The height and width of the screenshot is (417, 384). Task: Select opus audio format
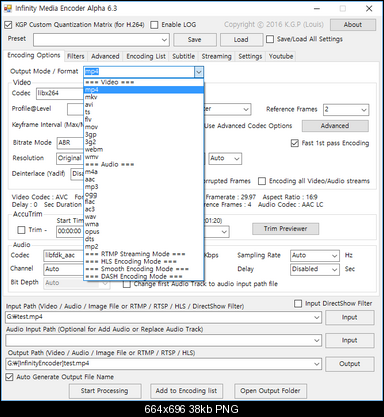click(x=144, y=232)
